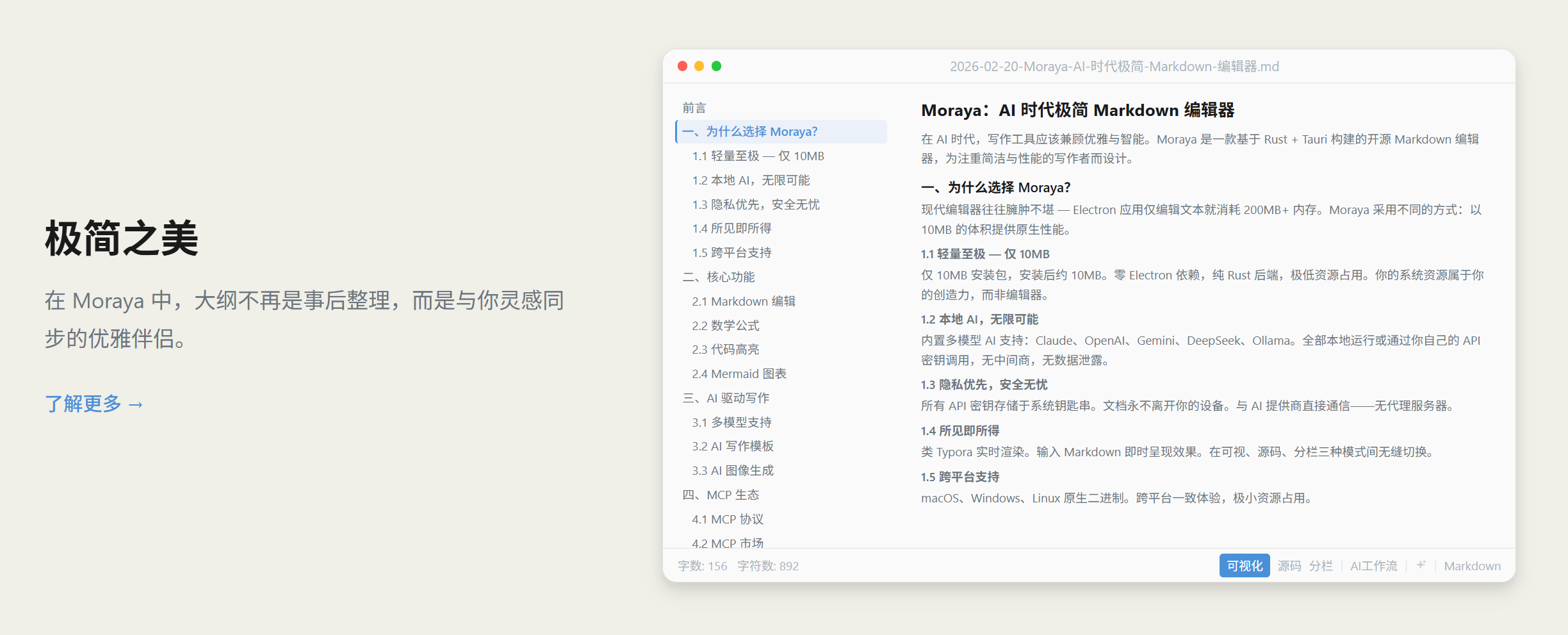Select 前言 in the outline
Image resolution: width=1568 pixels, height=635 pixels.
pos(694,108)
